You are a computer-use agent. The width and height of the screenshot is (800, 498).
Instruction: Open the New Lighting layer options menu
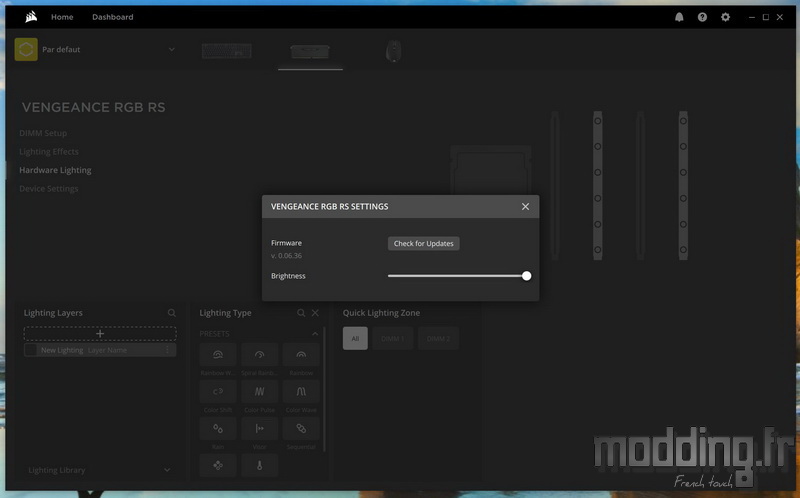[167, 350]
